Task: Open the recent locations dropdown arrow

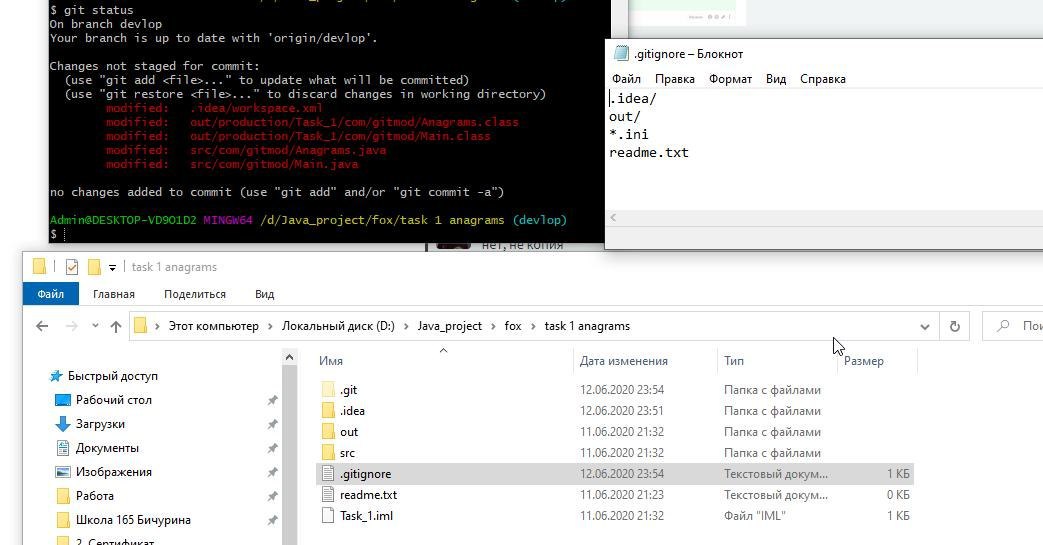Action: pos(95,326)
